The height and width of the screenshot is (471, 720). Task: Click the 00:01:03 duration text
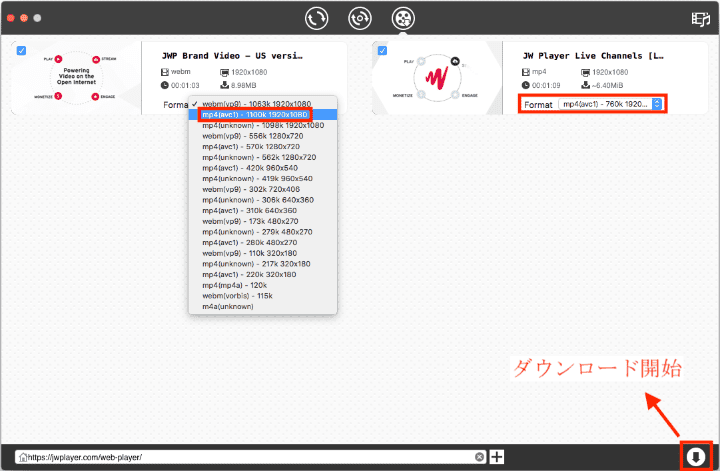[x=185, y=85]
